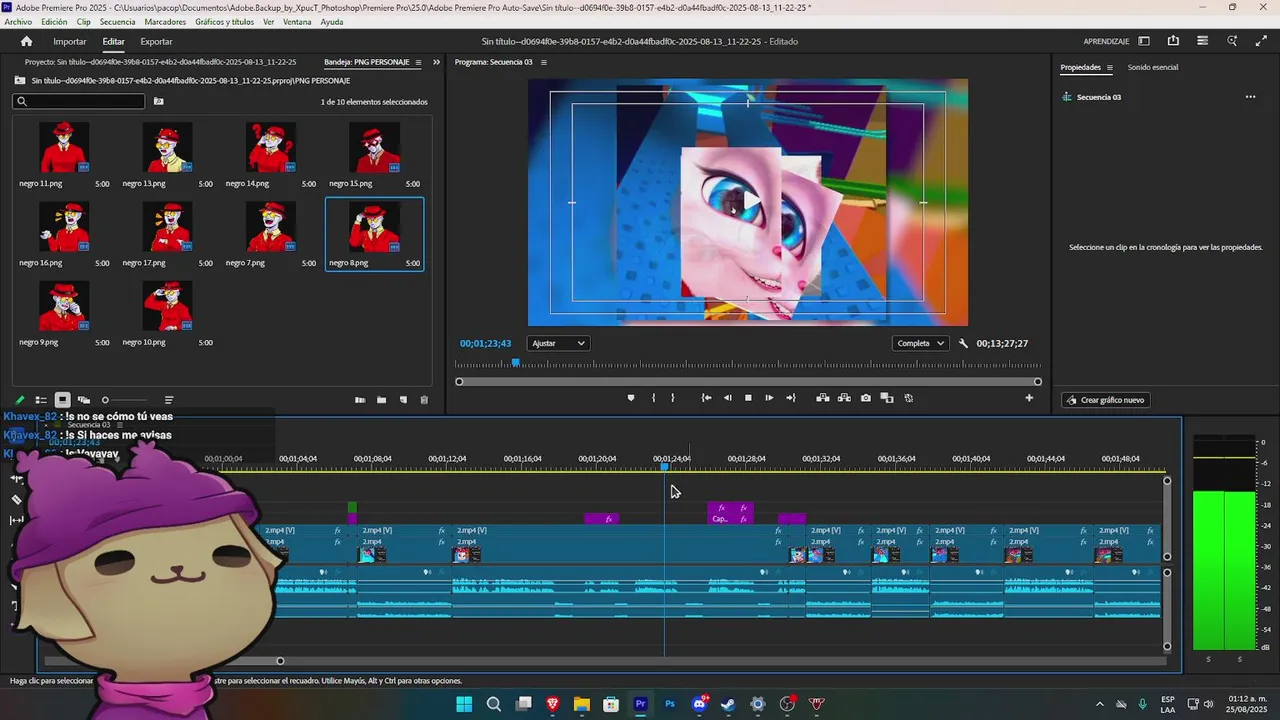Open the Bandeja: PNG PERSONAJE panel menu
Screen dimensions: 1280x720
[419, 62]
